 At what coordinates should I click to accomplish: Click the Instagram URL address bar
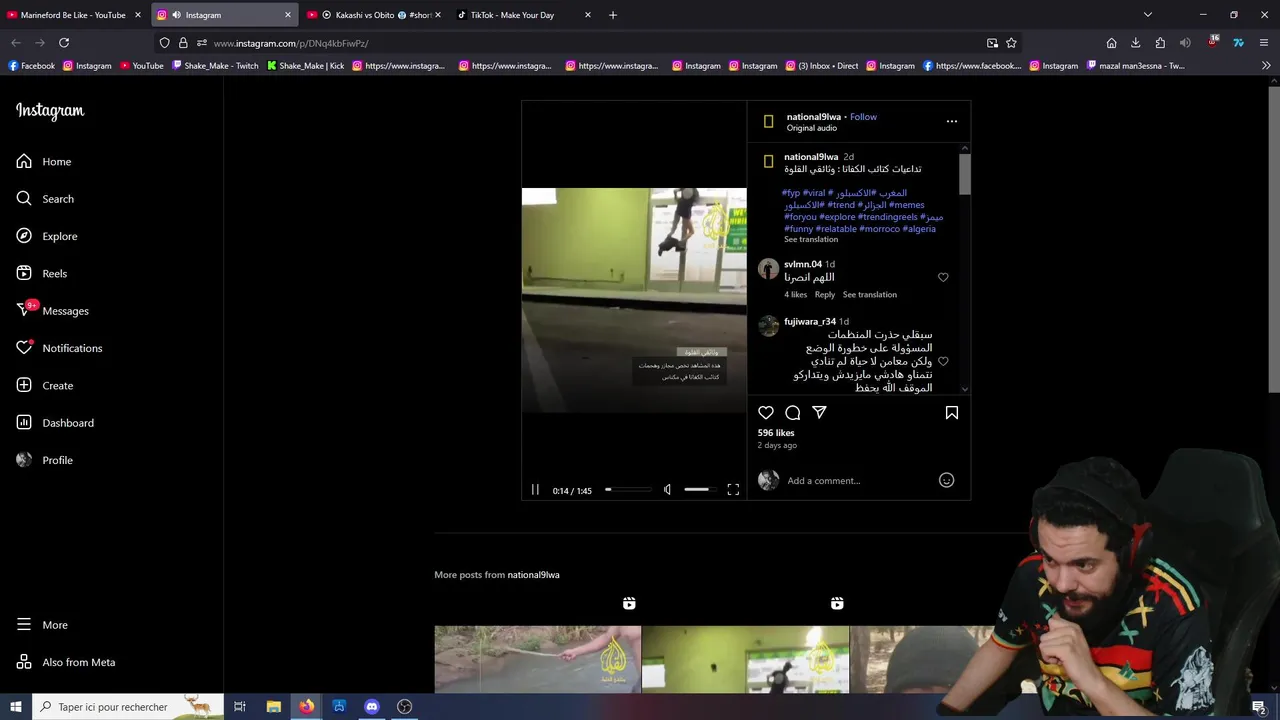pos(590,43)
